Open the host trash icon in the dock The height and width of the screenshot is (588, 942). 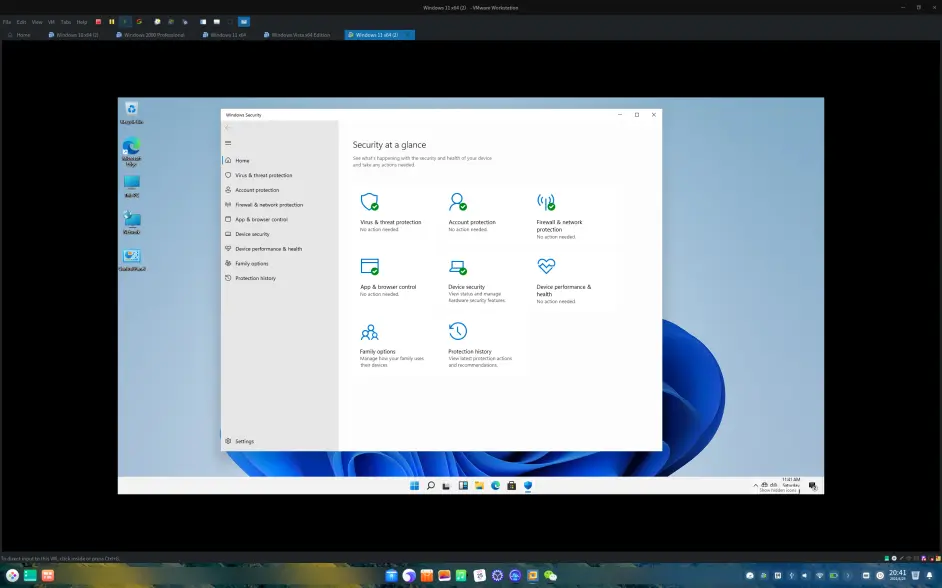coord(915,575)
